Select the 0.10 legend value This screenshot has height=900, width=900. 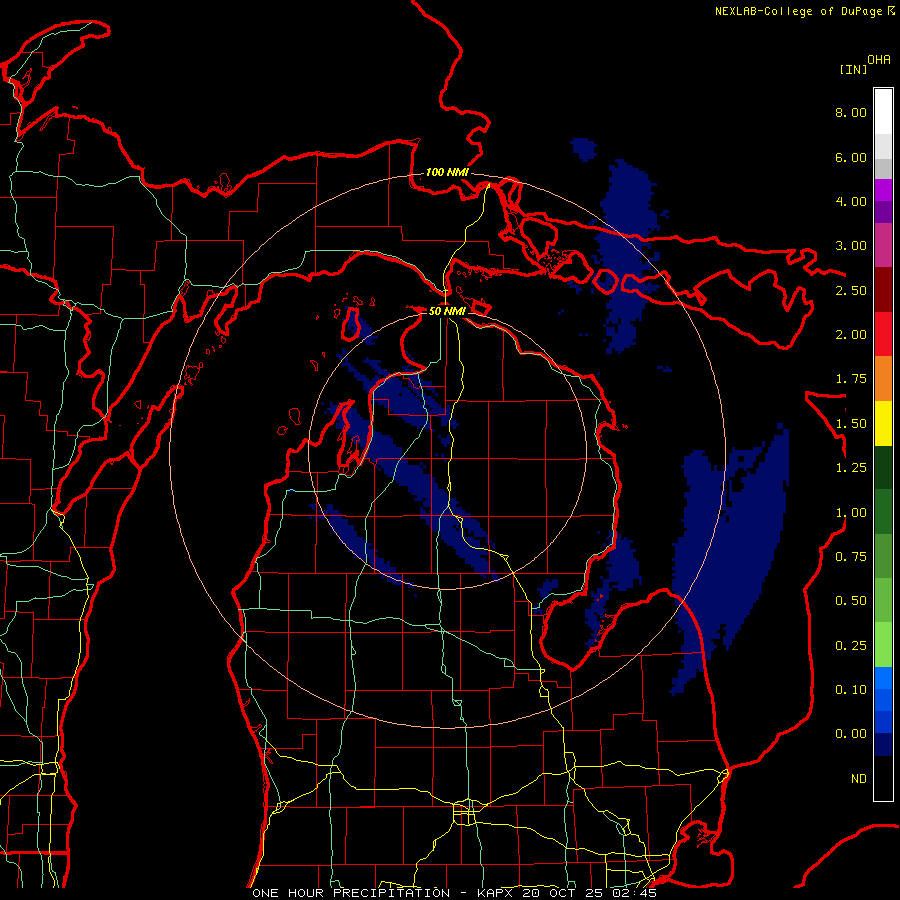[x=851, y=690]
